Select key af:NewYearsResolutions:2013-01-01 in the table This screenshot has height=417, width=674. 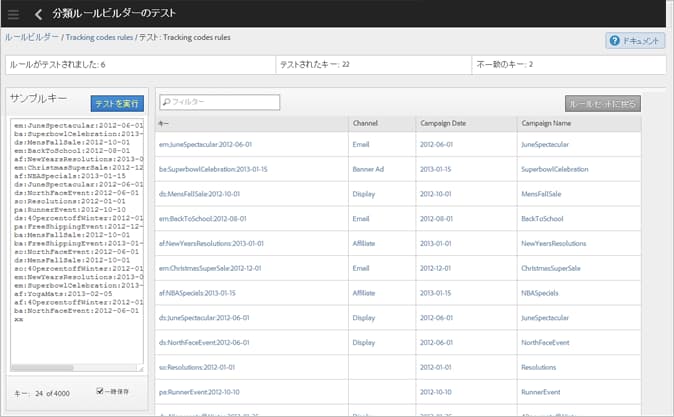point(211,243)
